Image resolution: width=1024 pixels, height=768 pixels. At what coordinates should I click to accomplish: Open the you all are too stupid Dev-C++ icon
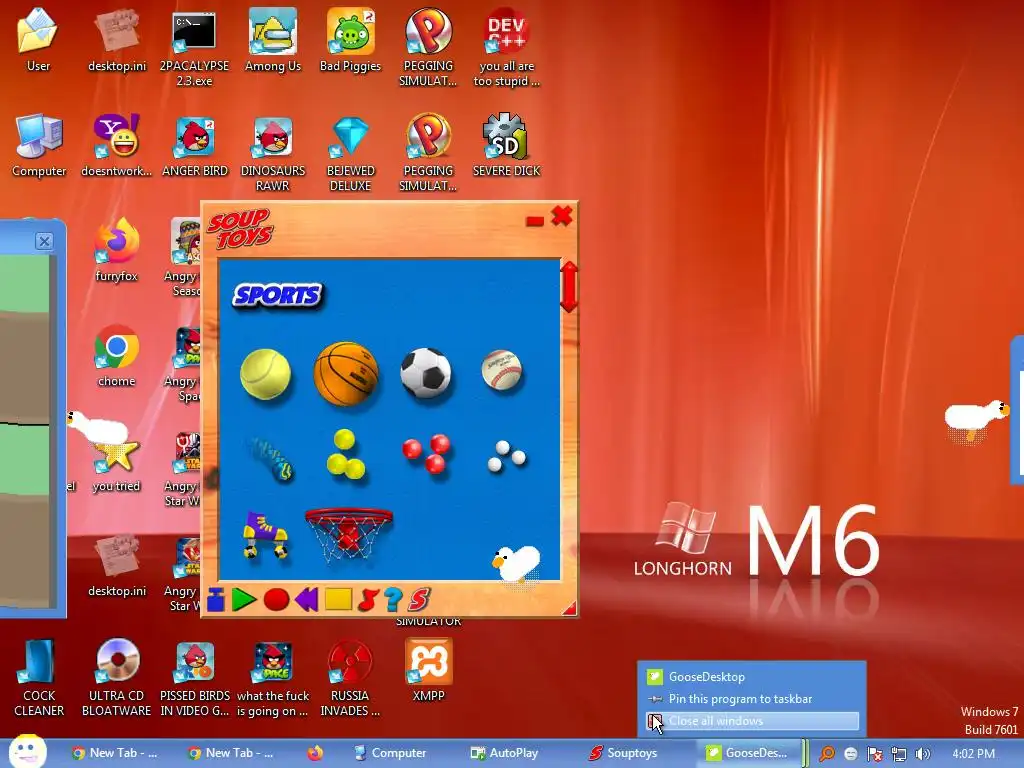[507, 48]
